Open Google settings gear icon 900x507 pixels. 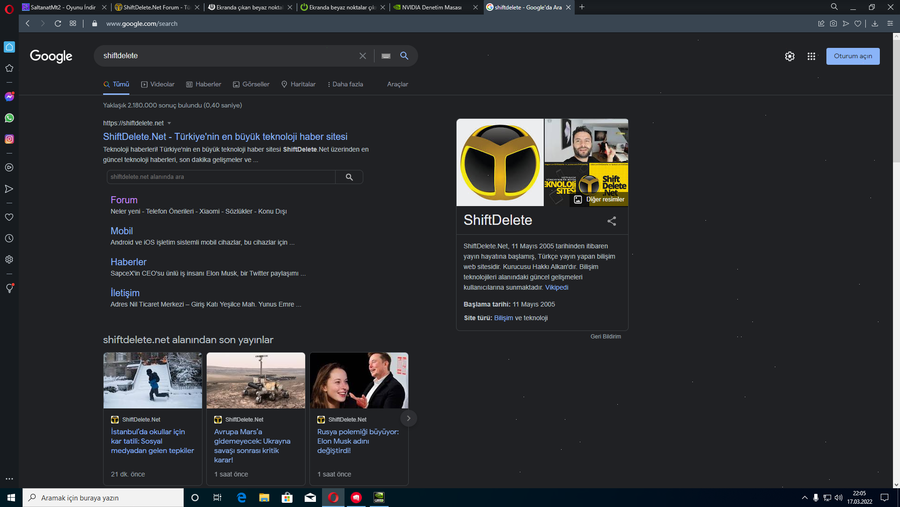click(790, 56)
